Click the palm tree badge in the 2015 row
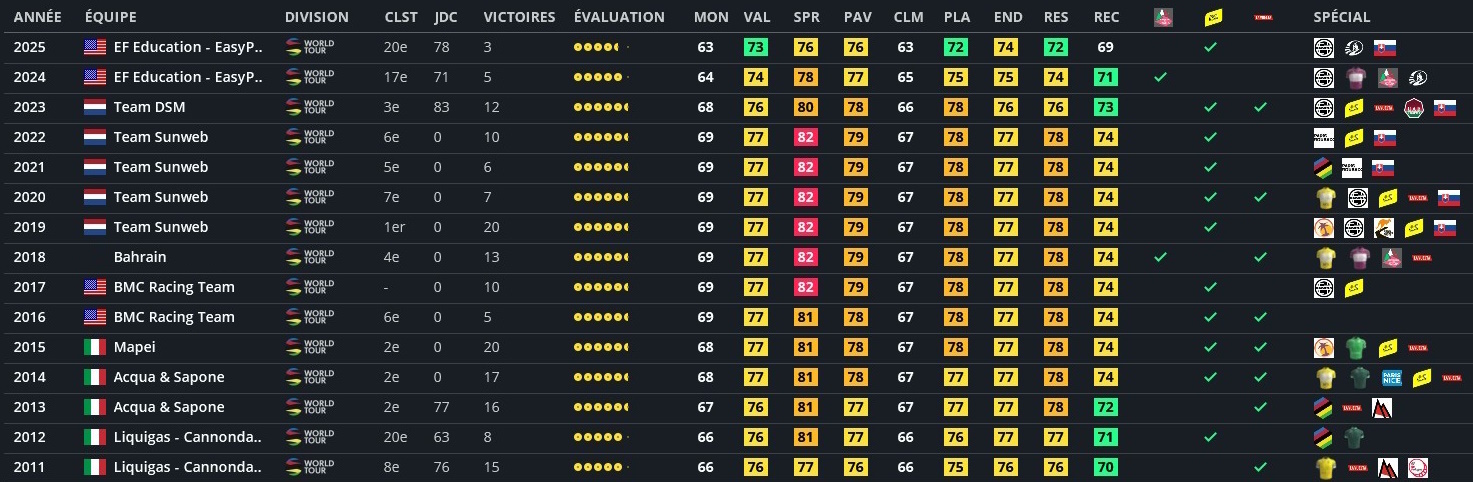 tap(1324, 347)
